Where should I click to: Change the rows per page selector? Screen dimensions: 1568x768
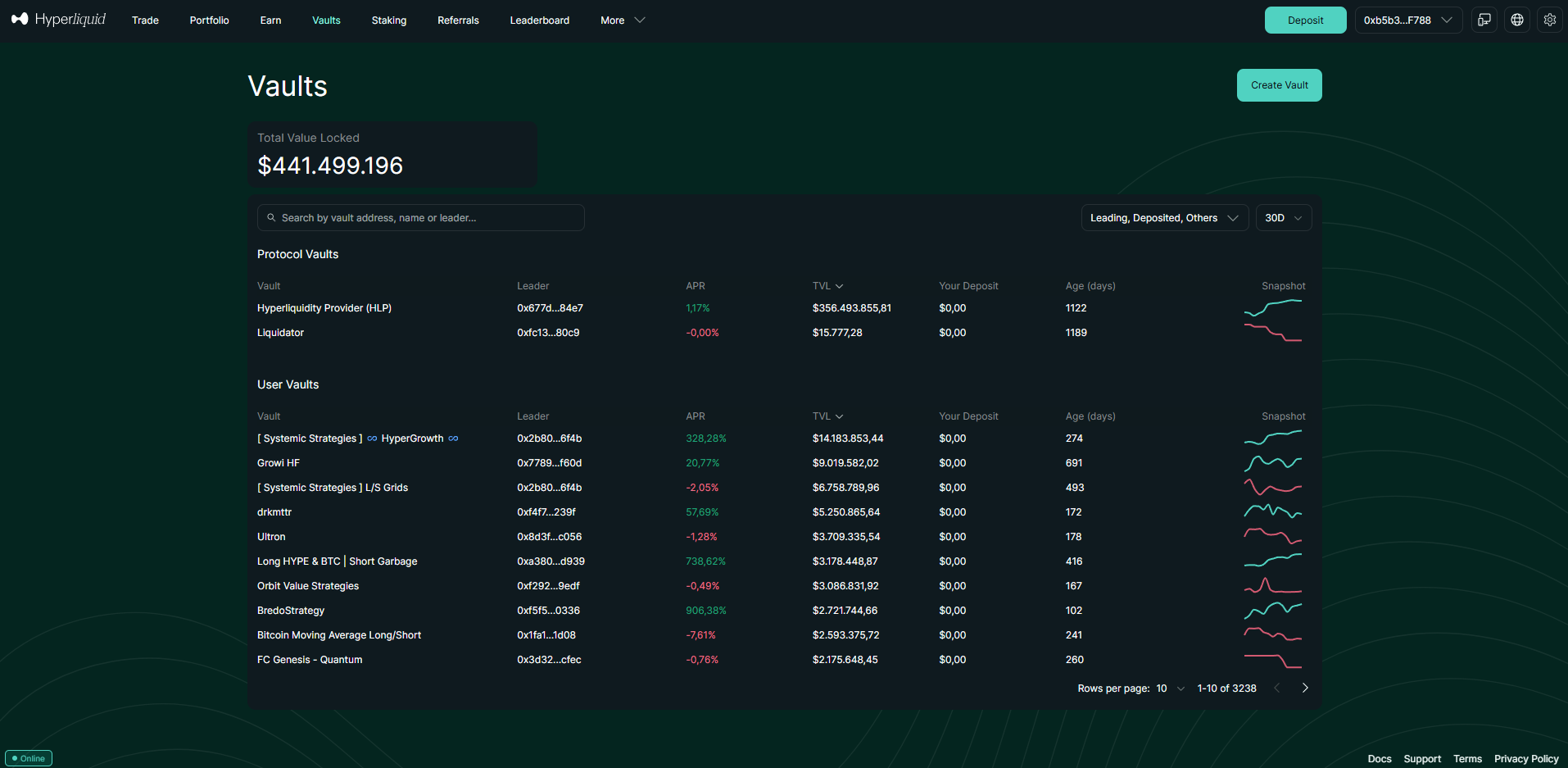click(x=1170, y=688)
